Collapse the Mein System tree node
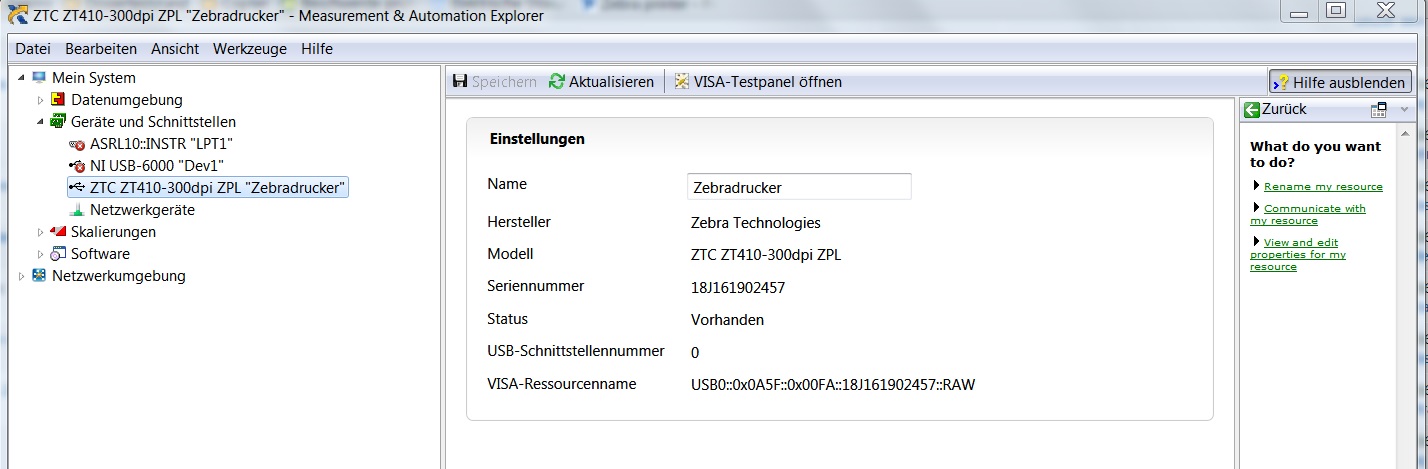The height and width of the screenshot is (469, 1428). 21,78
